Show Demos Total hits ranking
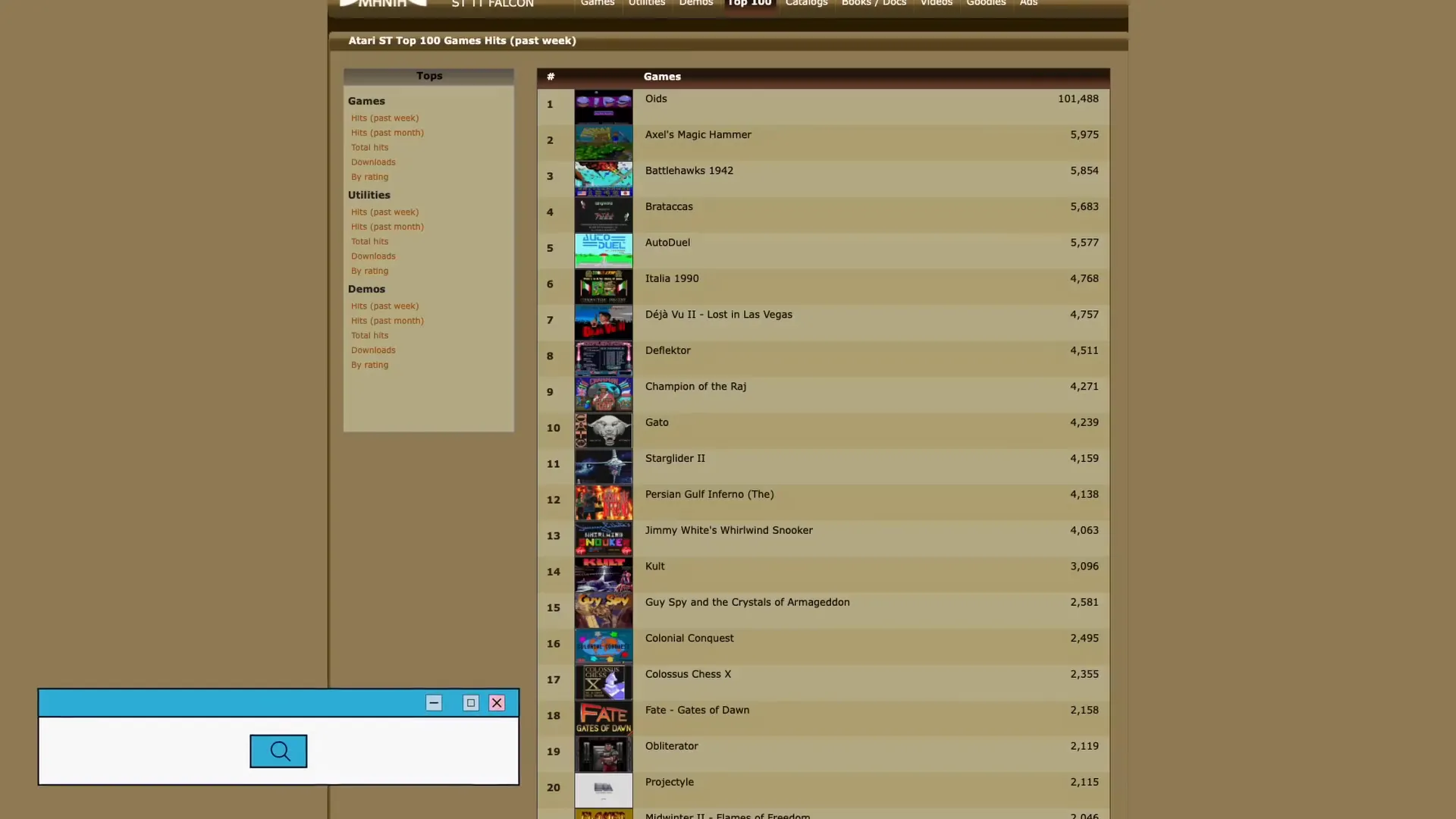Screen dimensions: 1456x819 coord(369,336)
